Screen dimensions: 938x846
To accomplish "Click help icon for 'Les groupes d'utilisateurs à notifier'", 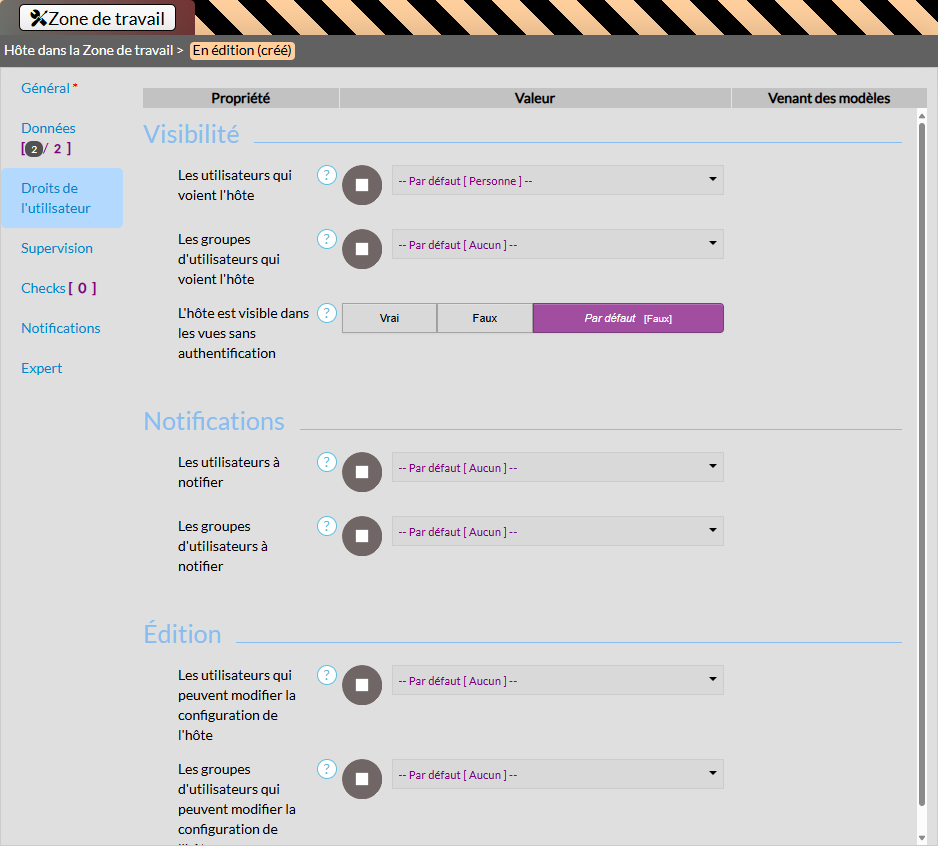I will click(x=327, y=526).
